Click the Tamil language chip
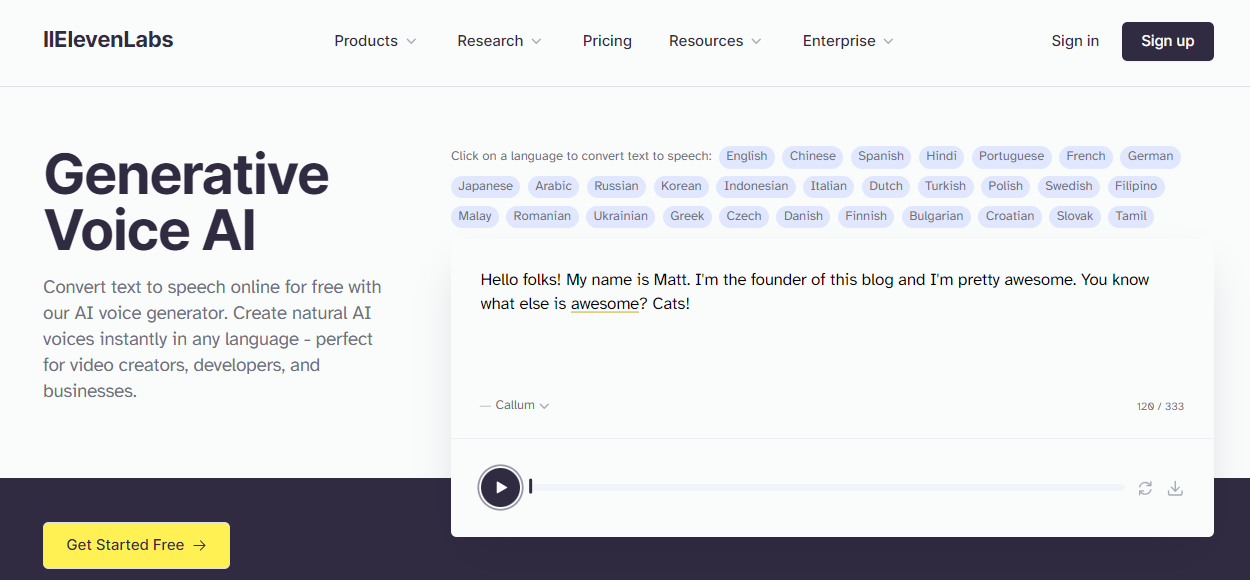Screen dimensions: 1250x580 1131,216
